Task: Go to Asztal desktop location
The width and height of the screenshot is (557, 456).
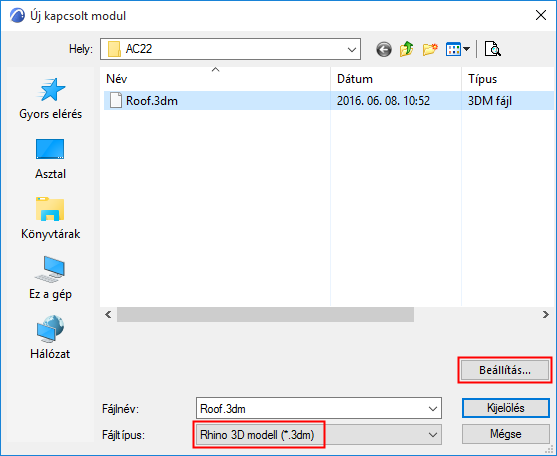Action: [x=50, y=159]
